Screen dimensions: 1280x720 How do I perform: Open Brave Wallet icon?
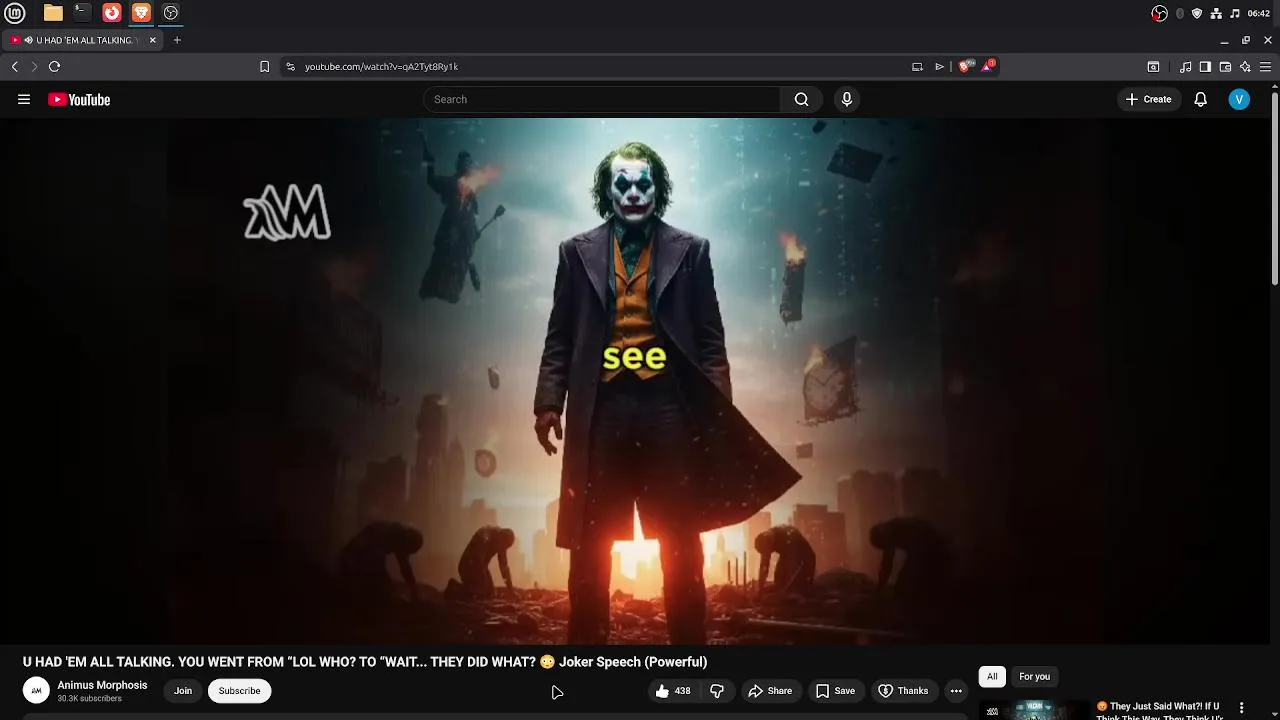click(1225, 67)
